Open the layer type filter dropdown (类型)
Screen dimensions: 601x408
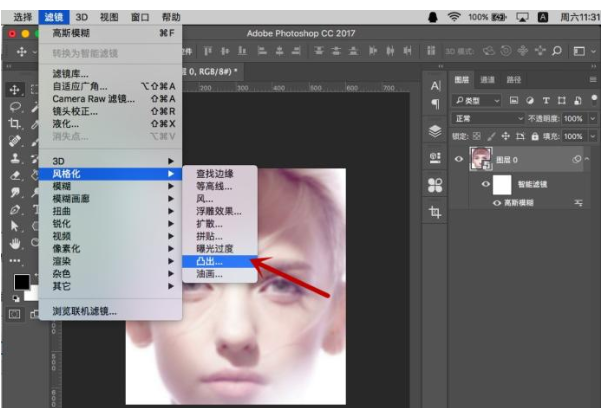(477, 100)
